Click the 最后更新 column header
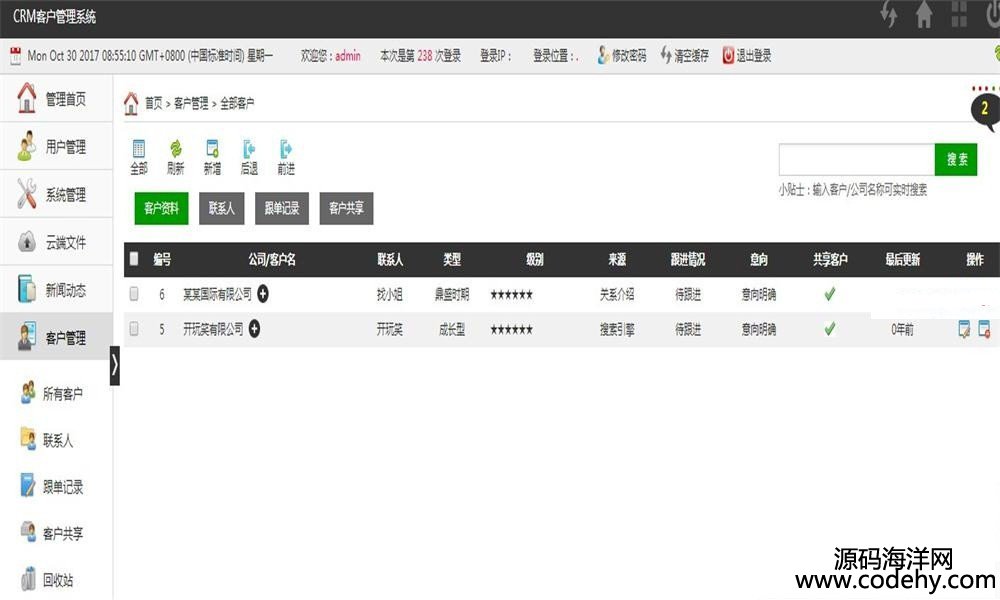Screen dimensions: 1000x600 (x=902, y=260)
